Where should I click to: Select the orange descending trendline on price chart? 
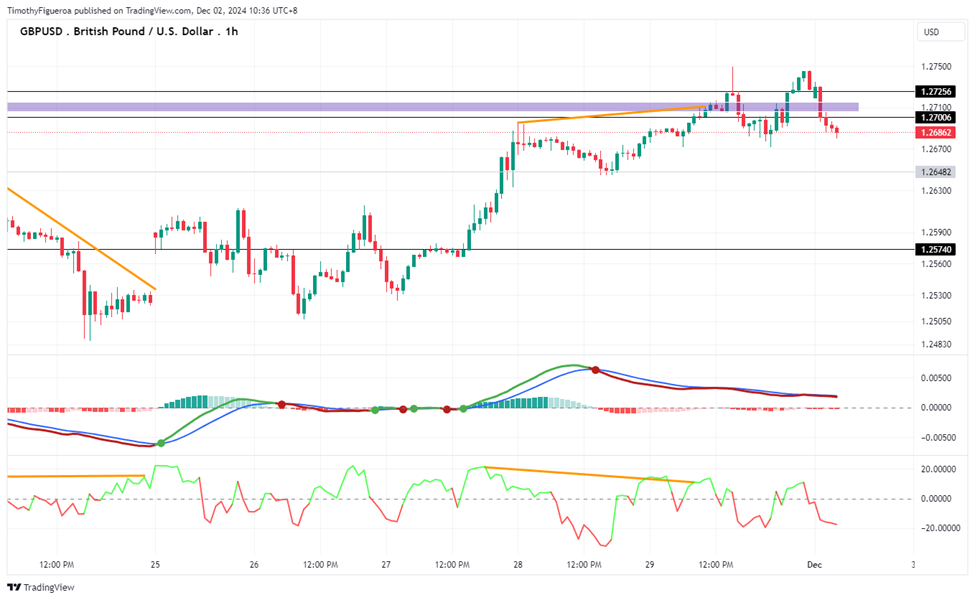[81, 238]
